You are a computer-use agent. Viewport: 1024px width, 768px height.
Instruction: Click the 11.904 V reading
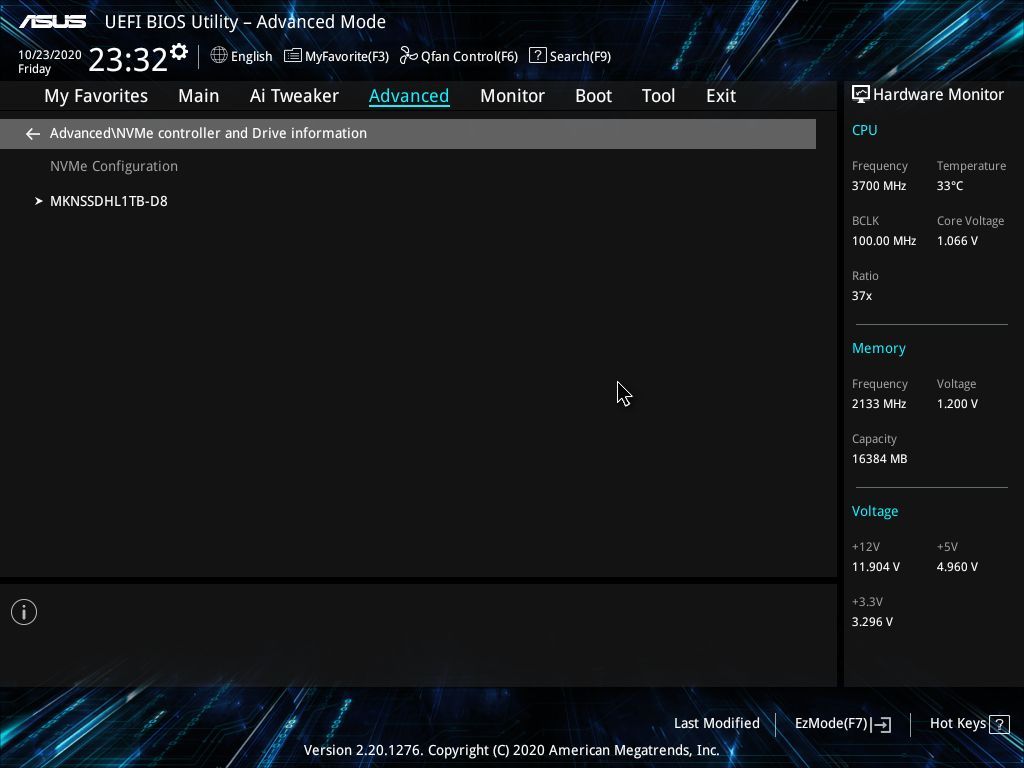(875, 567)
